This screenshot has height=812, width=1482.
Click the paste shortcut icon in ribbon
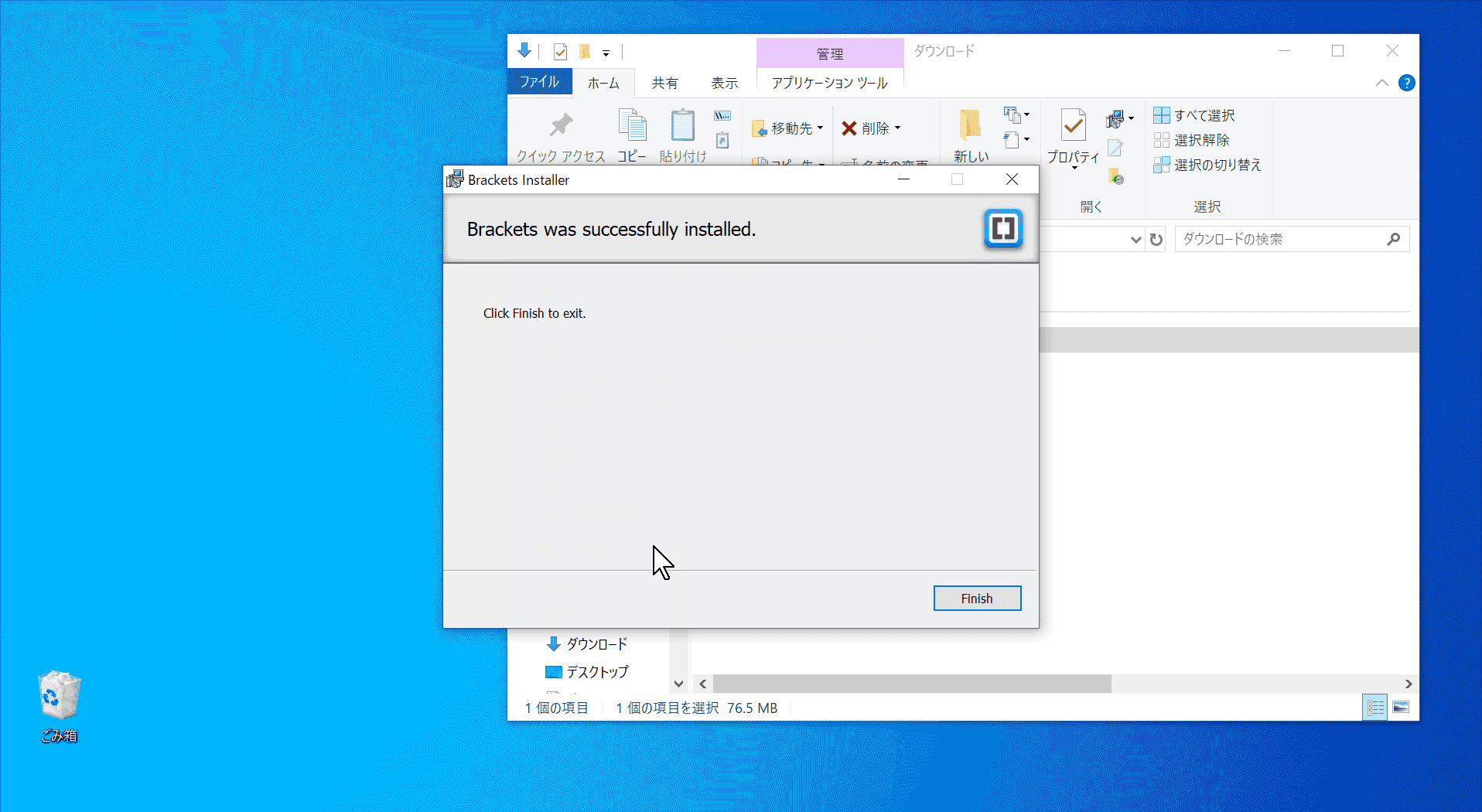722,140
